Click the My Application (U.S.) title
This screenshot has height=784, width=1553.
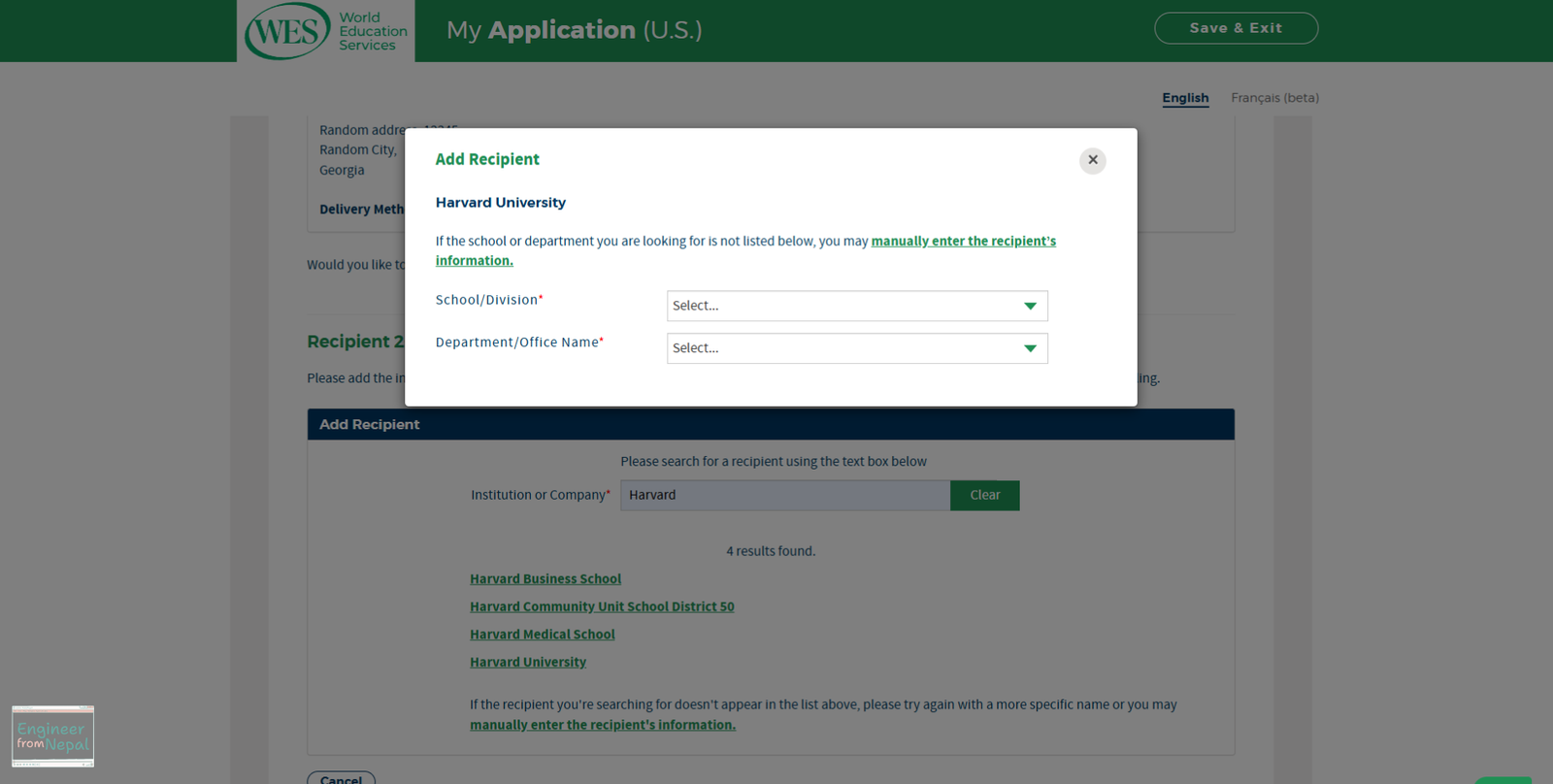click(574, 30)
